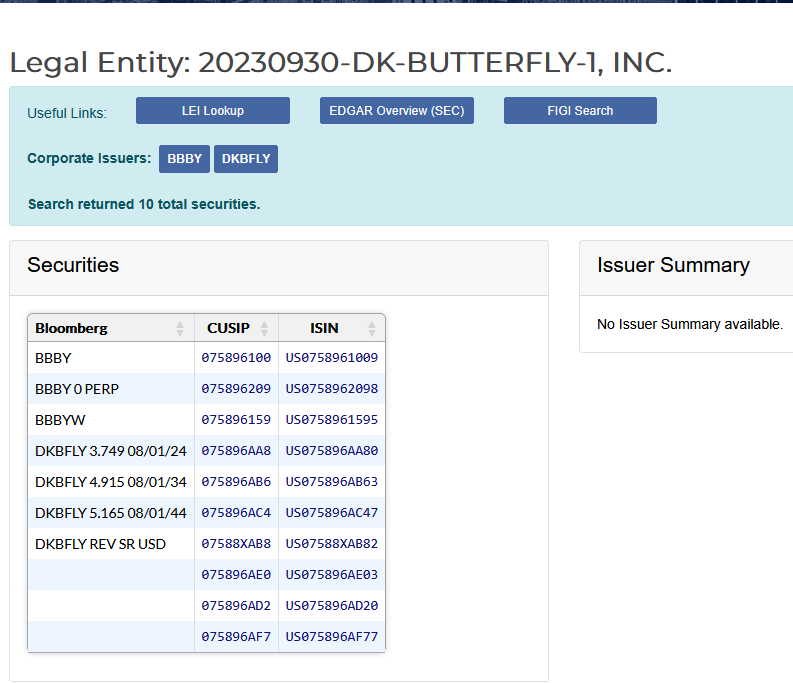Open ISIN US075896AD20 link
This screenshot has width=793, height=683.
click(332, 606)
